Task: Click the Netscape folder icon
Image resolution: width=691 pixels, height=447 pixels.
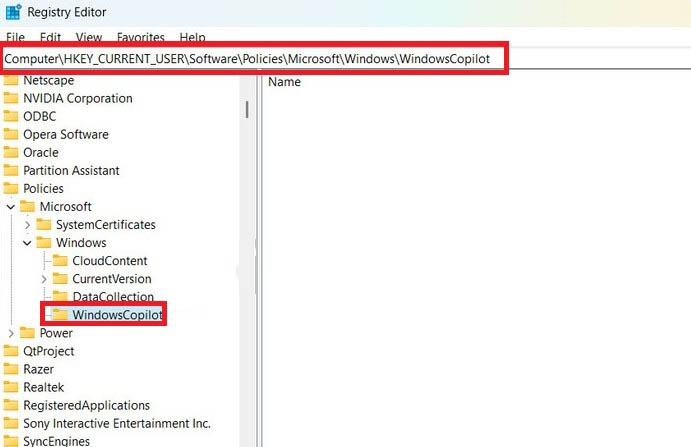Action: pyautogui.click(x=11, y=80)
